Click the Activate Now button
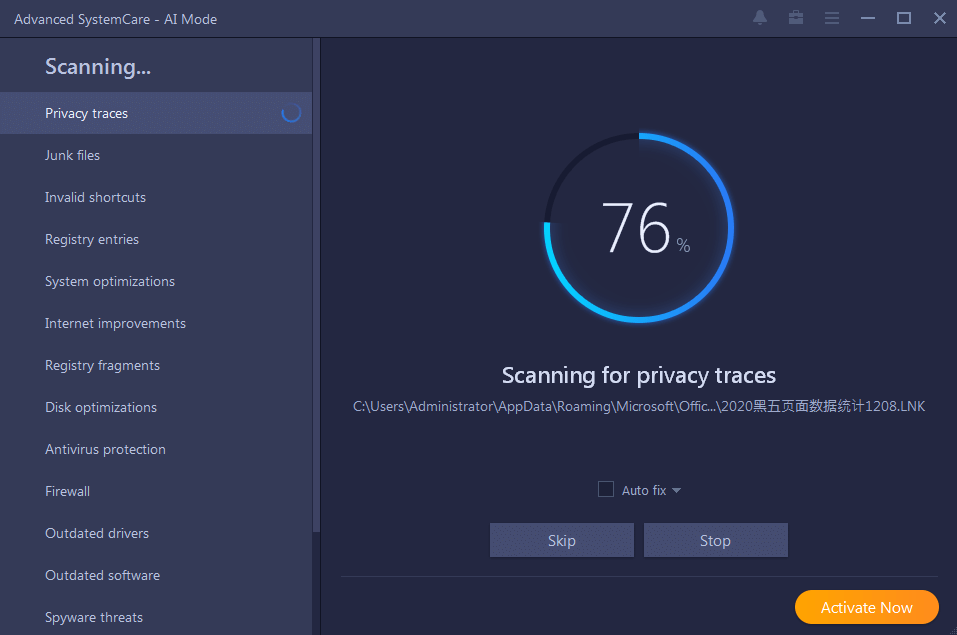 click(867, 607)
